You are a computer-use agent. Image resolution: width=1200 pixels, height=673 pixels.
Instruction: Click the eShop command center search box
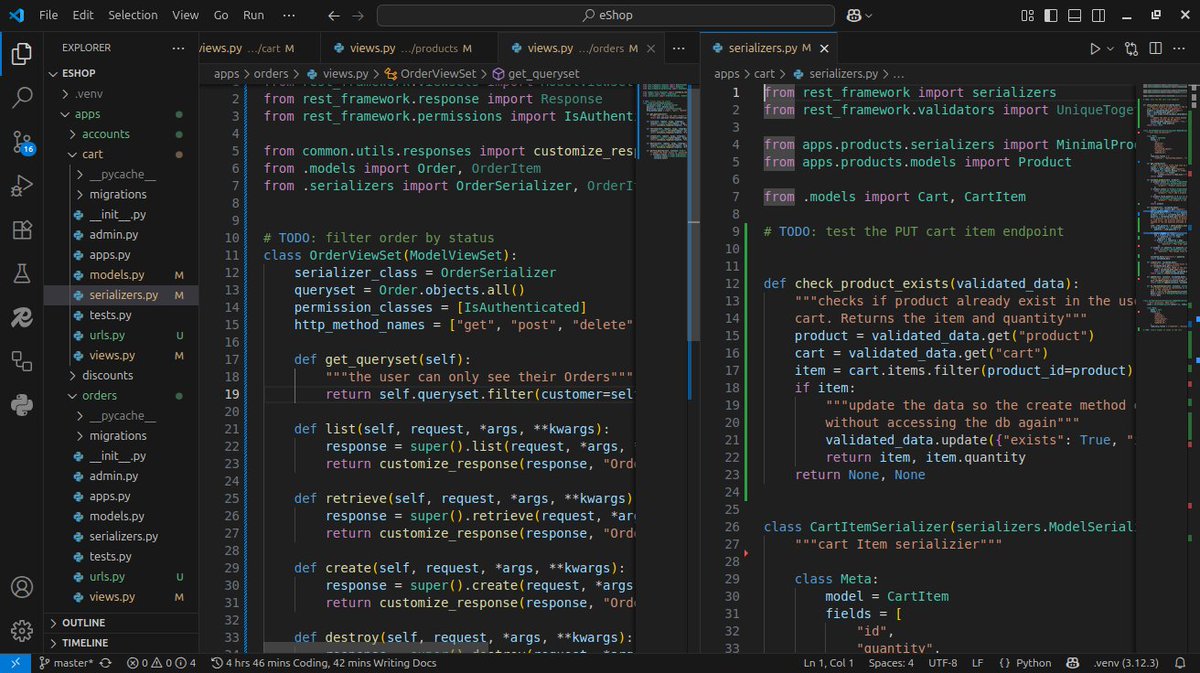607,16
